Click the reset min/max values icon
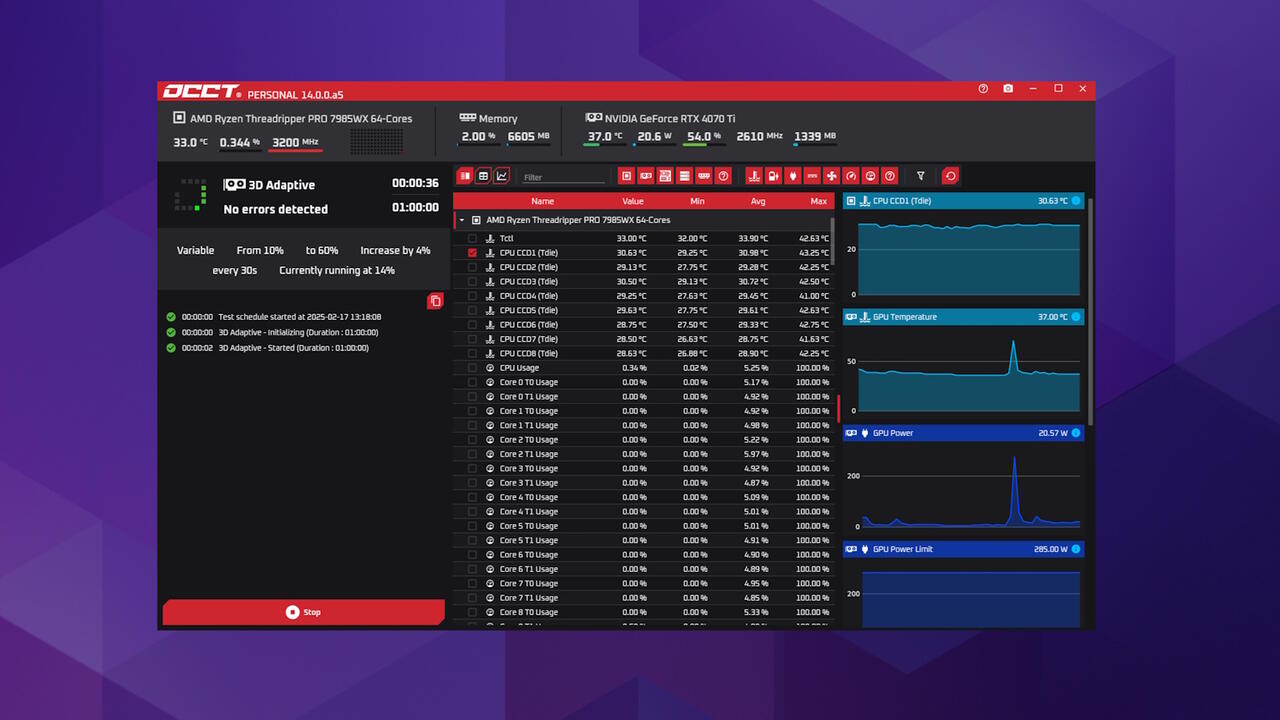This screenshot has height=720, width=1280. [950, 176]
